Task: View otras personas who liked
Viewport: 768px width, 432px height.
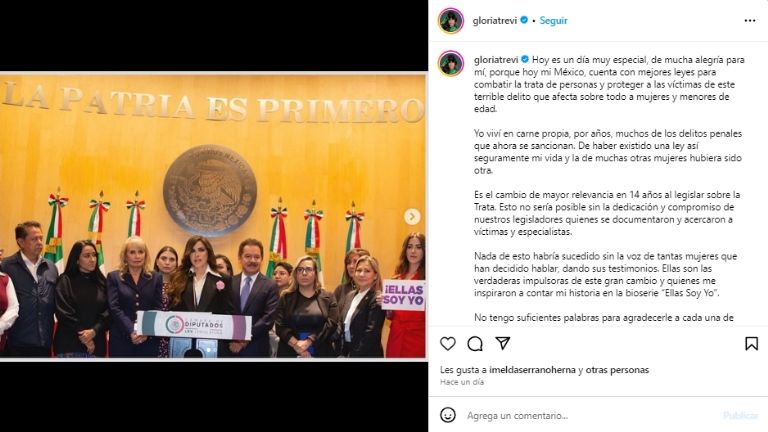Action: click(x=617, y=370)
